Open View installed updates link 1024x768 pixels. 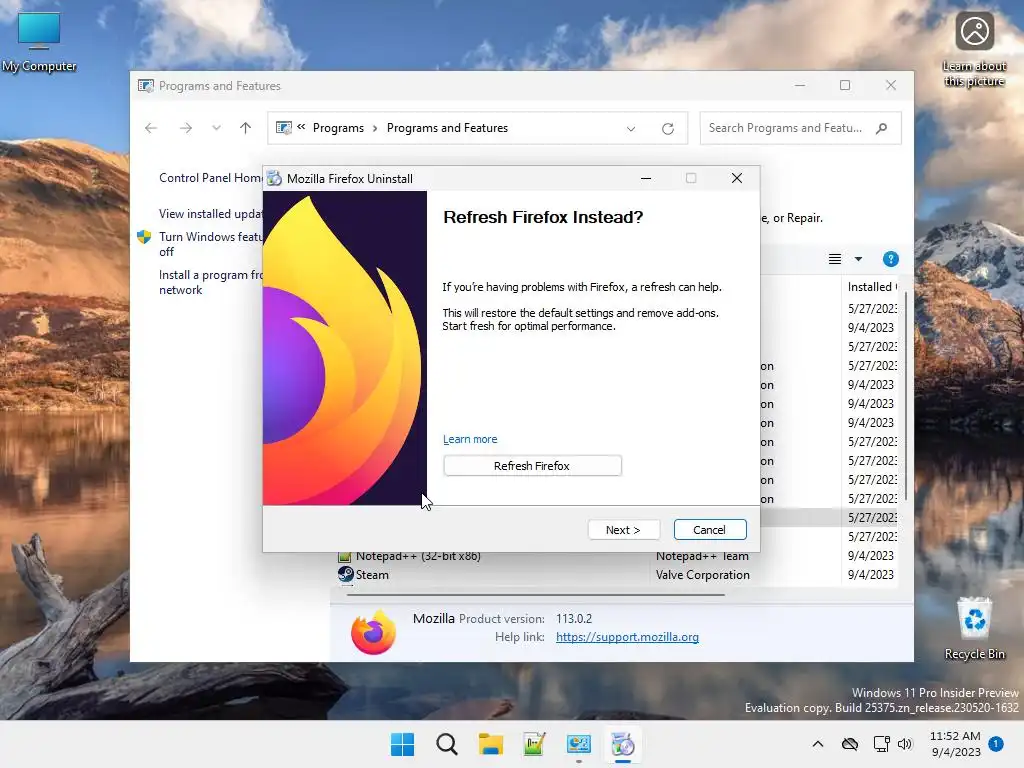210,214
